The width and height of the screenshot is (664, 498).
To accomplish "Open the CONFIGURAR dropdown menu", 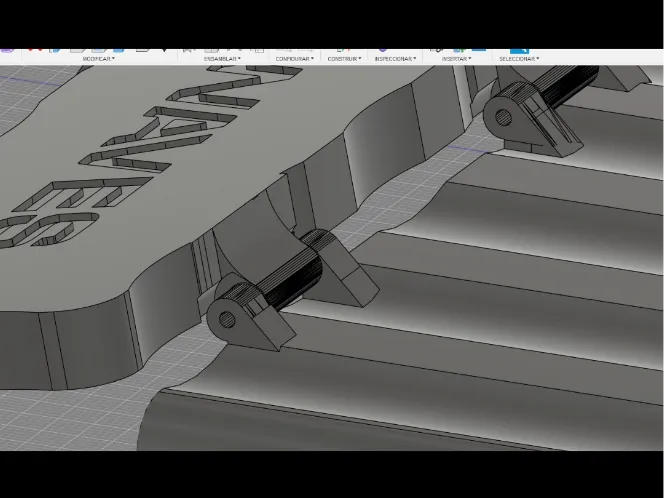I will click(x=295, y=59).
